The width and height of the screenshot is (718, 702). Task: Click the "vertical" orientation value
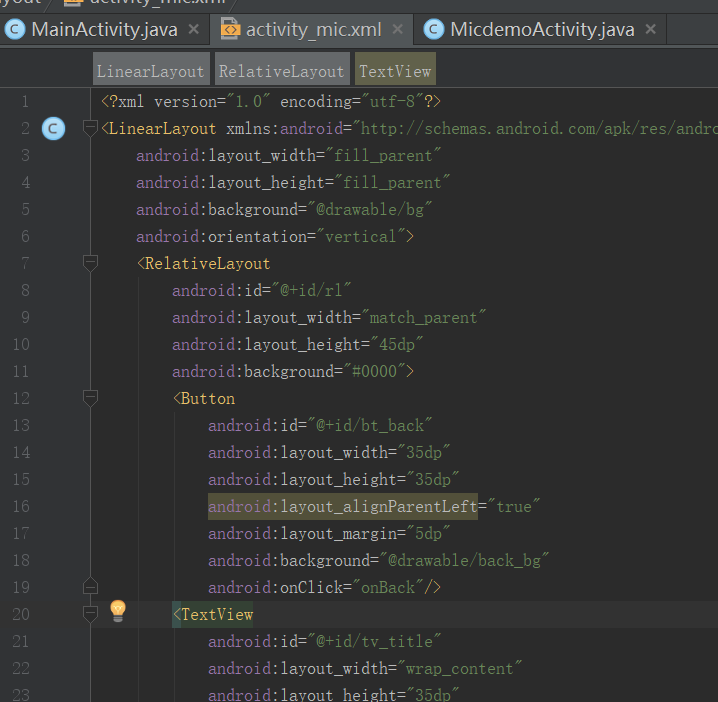point(360,237)
